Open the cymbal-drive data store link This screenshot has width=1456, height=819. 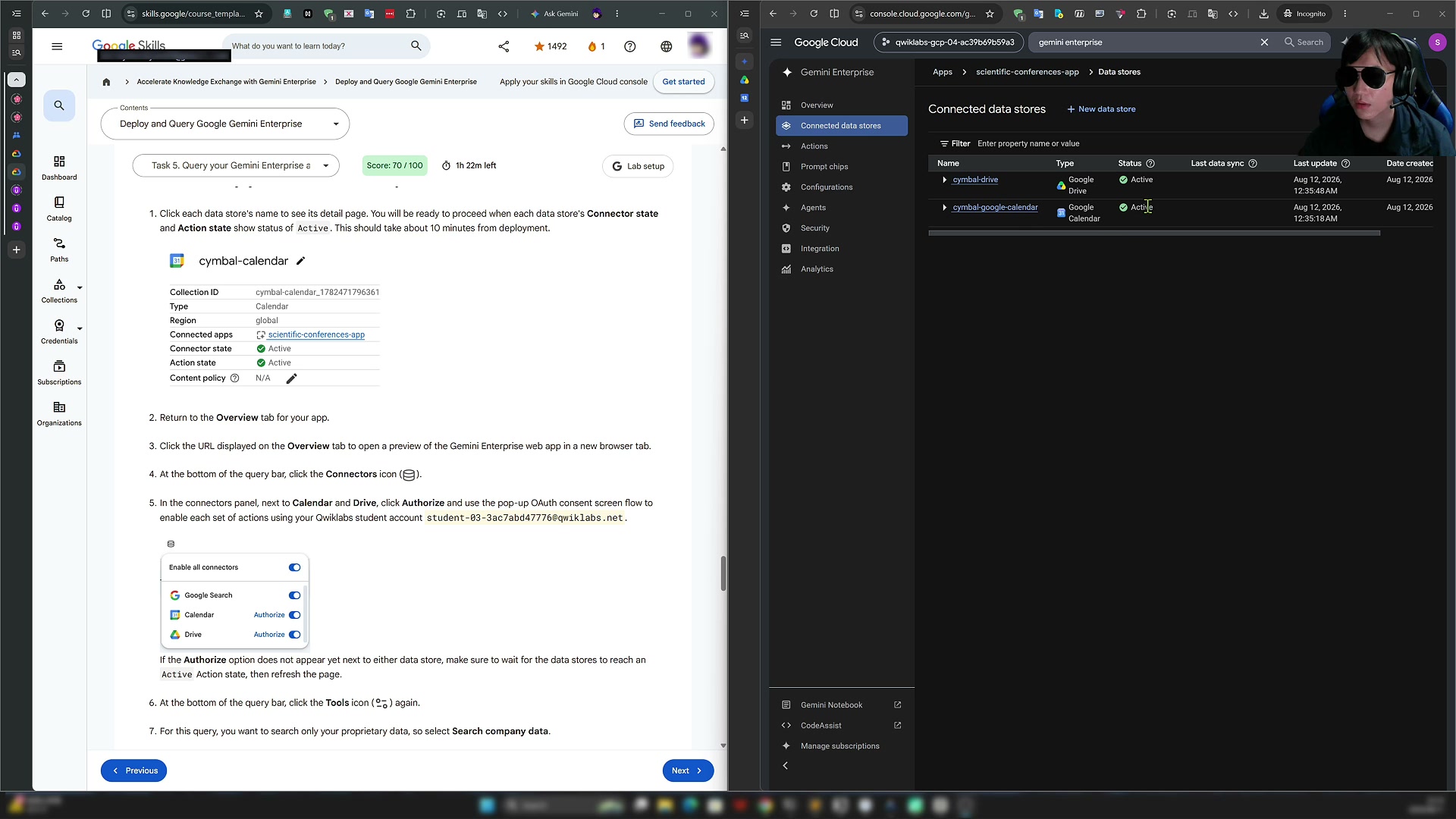click(x=975, y=180)
